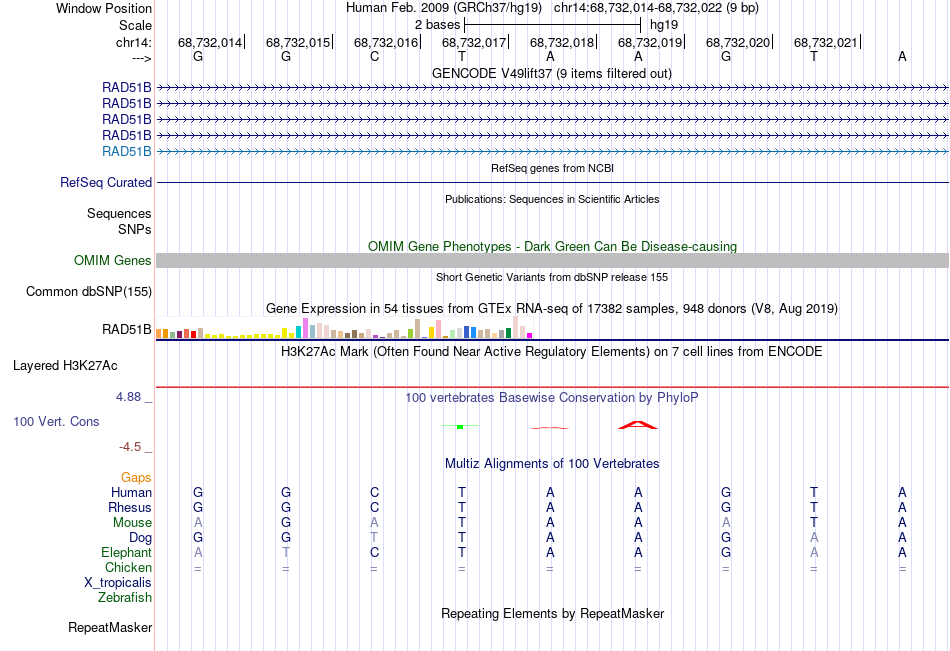Click the C base in the Rhesus row
The height and width of the screenshot is (651, 950).
(374, 508)
